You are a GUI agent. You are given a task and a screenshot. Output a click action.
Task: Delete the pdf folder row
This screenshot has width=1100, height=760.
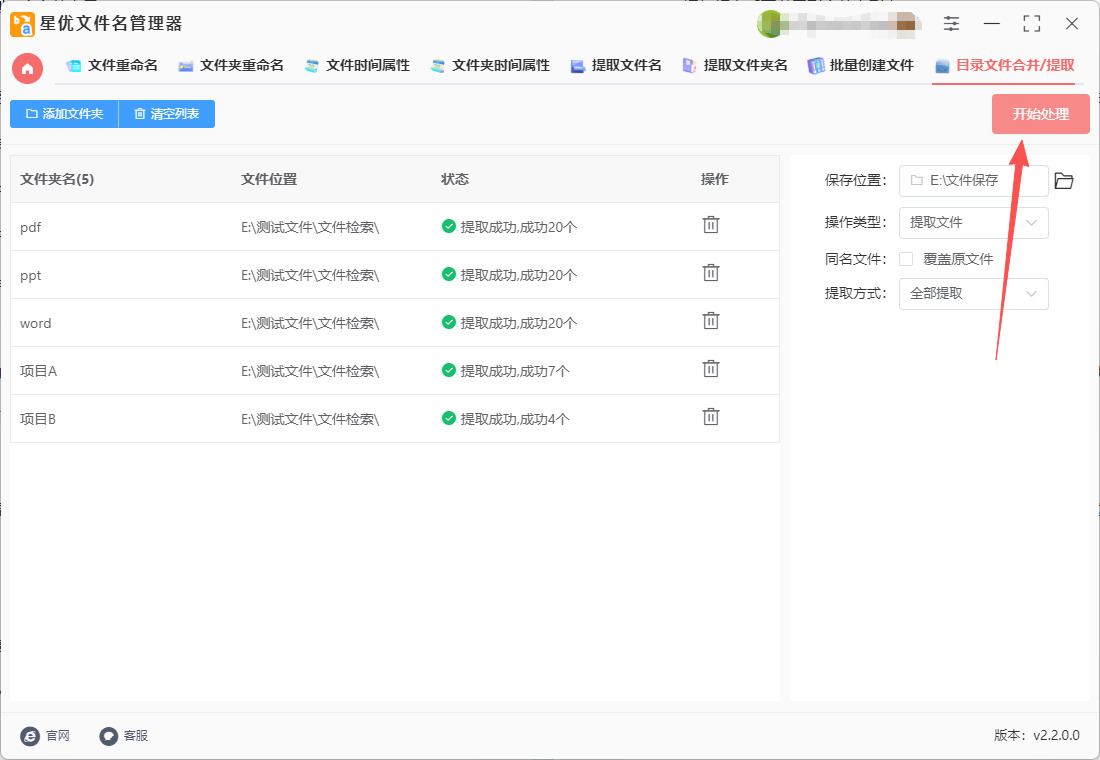(x=711, y=225)
